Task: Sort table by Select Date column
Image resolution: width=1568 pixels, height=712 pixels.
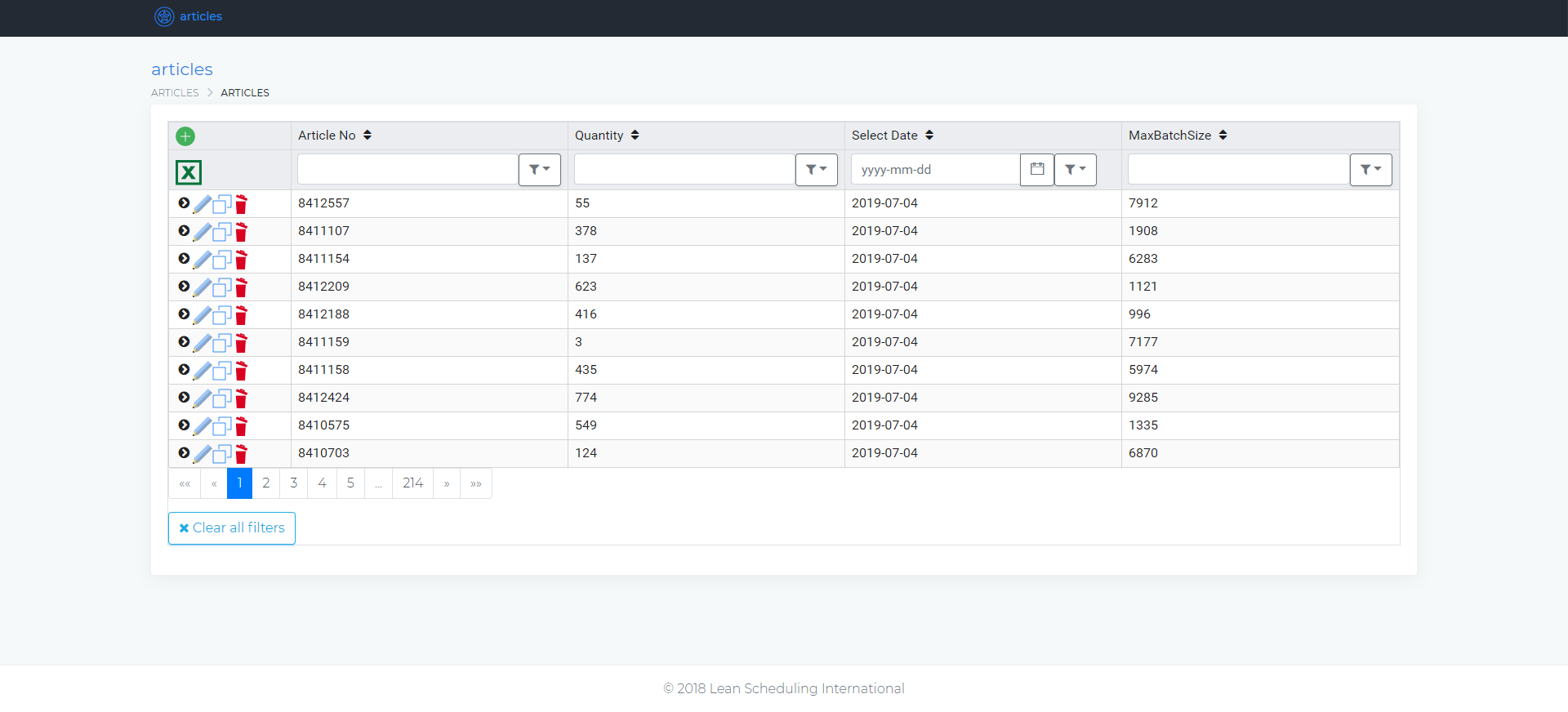Action: coord(929,136)
